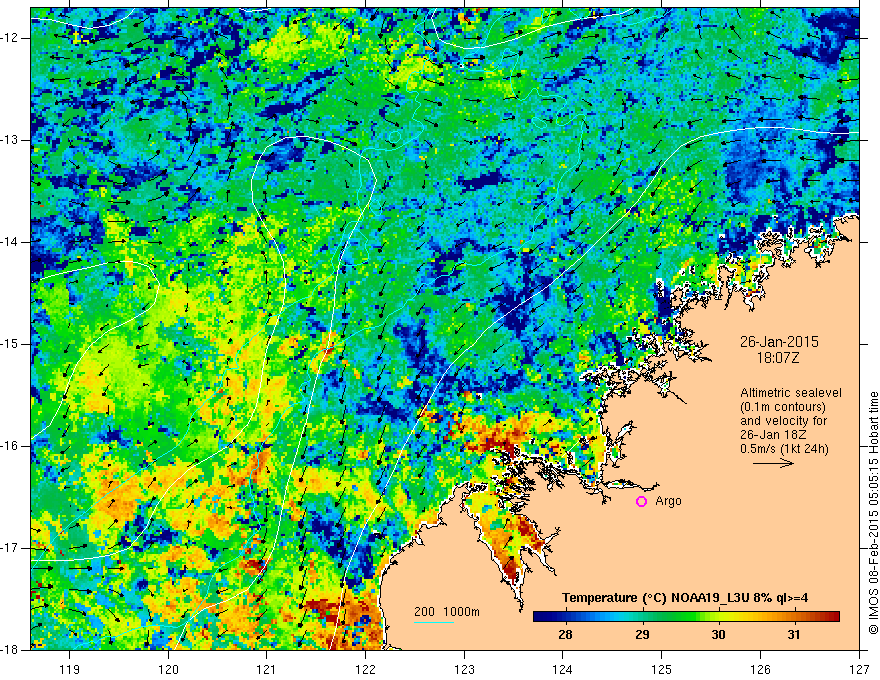This screenshot has height=680, width=880.
Task: Click the cyan 200 1000m isobath legend line
Action: pyautogui.click(x=434, y=622)
